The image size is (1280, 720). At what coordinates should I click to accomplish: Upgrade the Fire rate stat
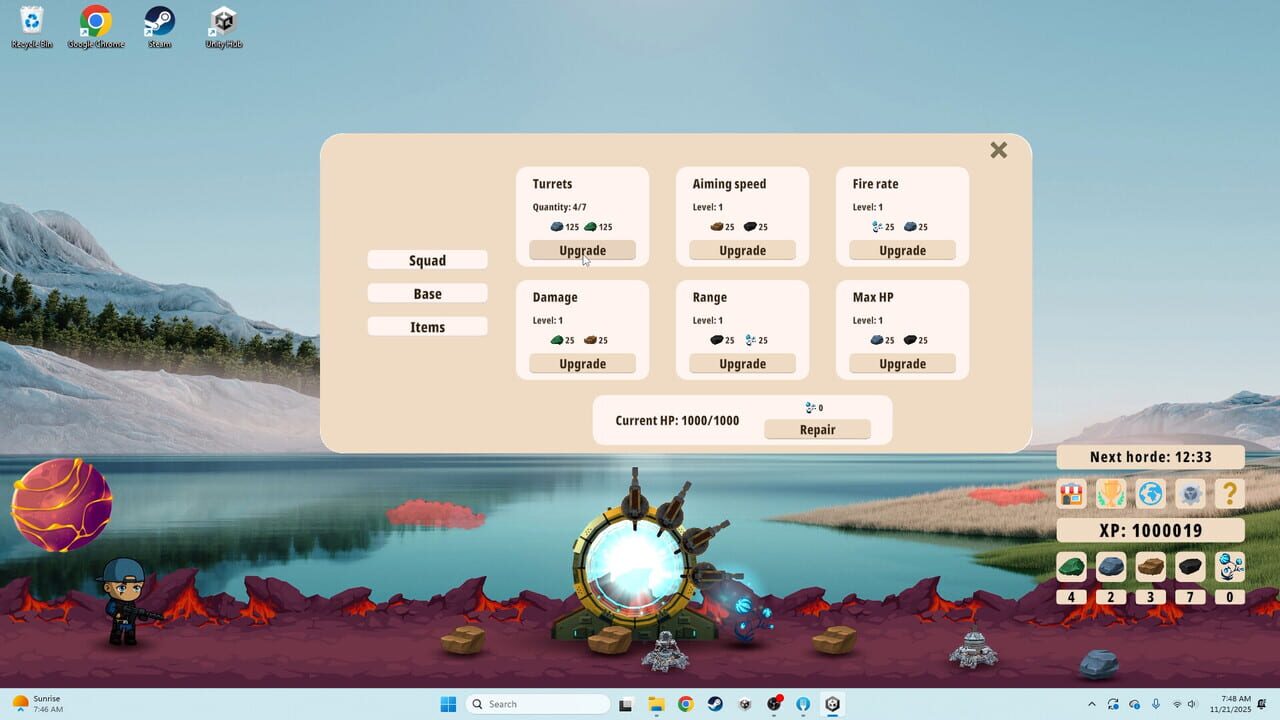(x=902, y=250)
